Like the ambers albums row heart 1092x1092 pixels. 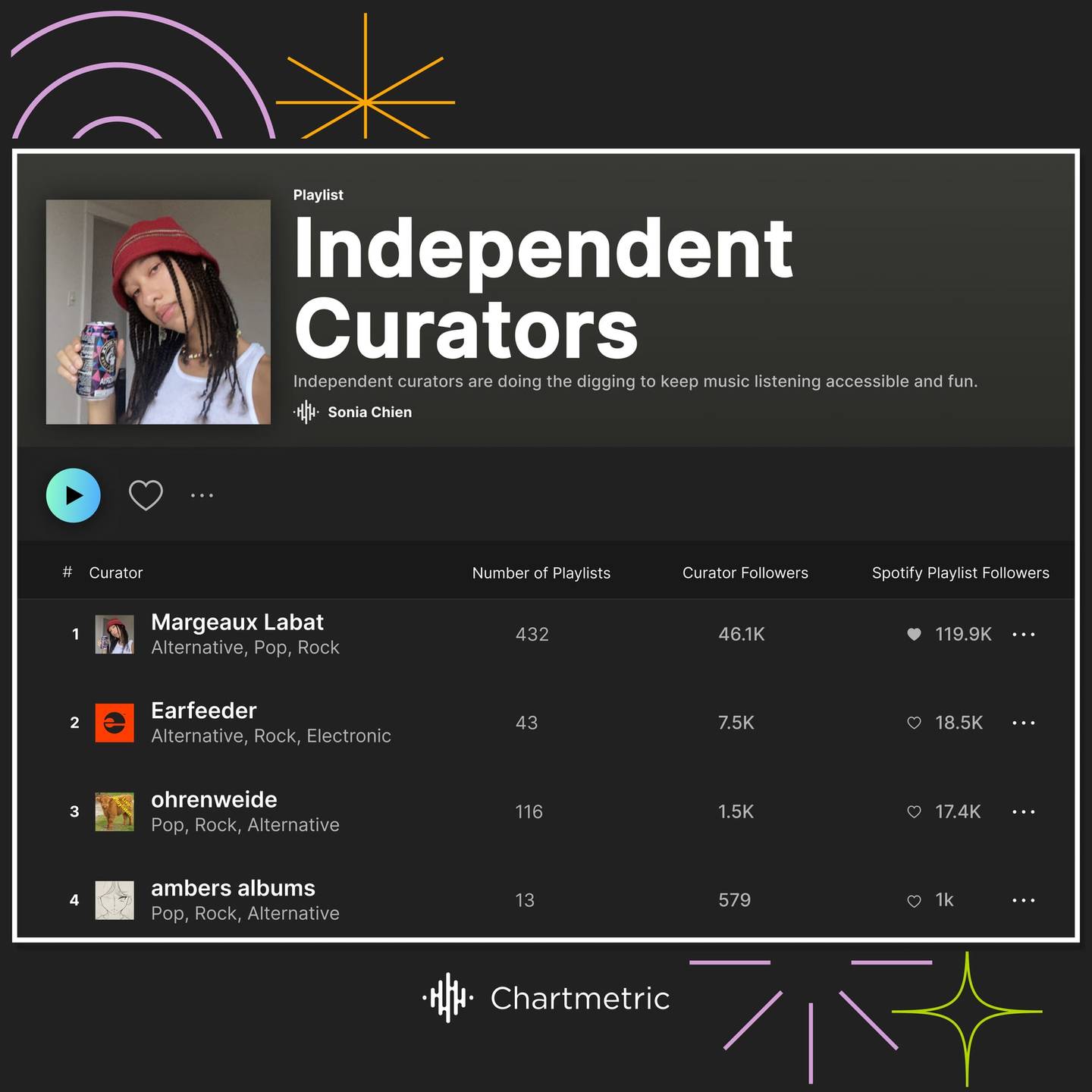click(x=915, y=901)
